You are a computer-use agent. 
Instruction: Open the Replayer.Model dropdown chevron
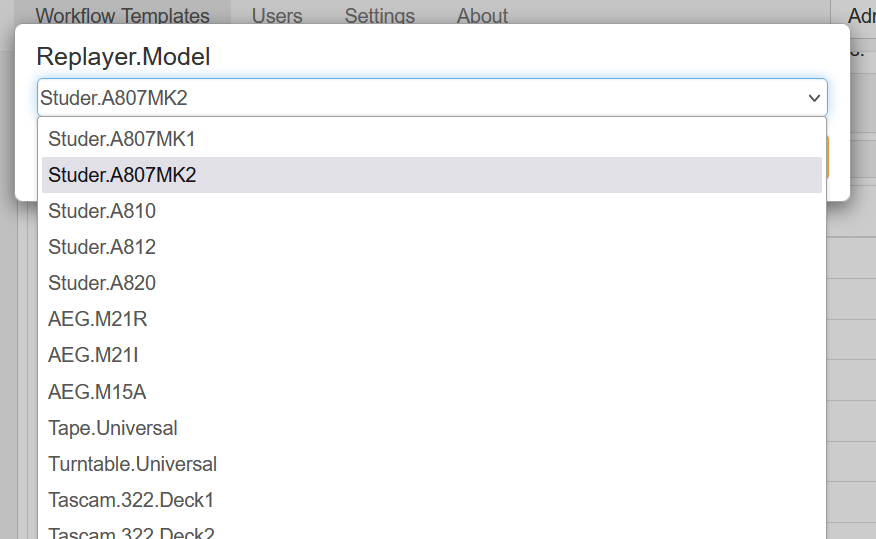tap(814, 98)
